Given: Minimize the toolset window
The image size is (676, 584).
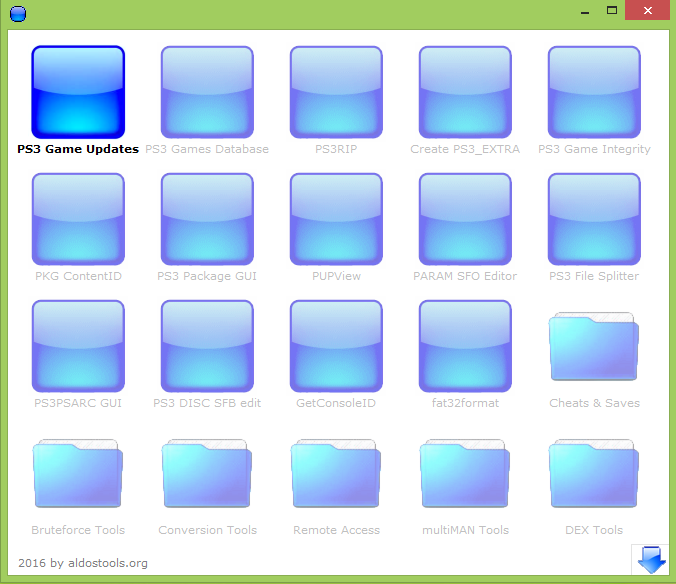Looking at the screenshot, I should [x=585, y=11].
